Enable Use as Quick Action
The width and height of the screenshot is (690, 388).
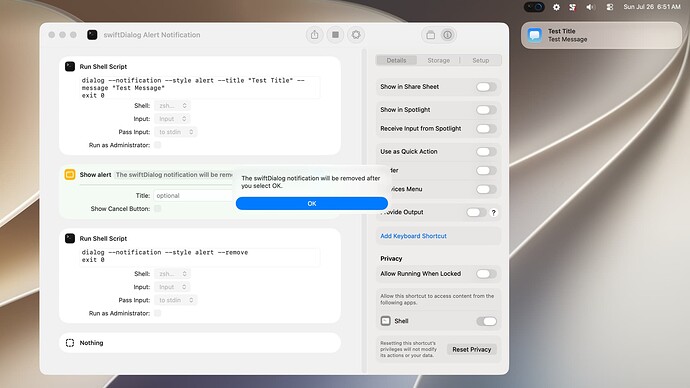(x=486, y=152)
